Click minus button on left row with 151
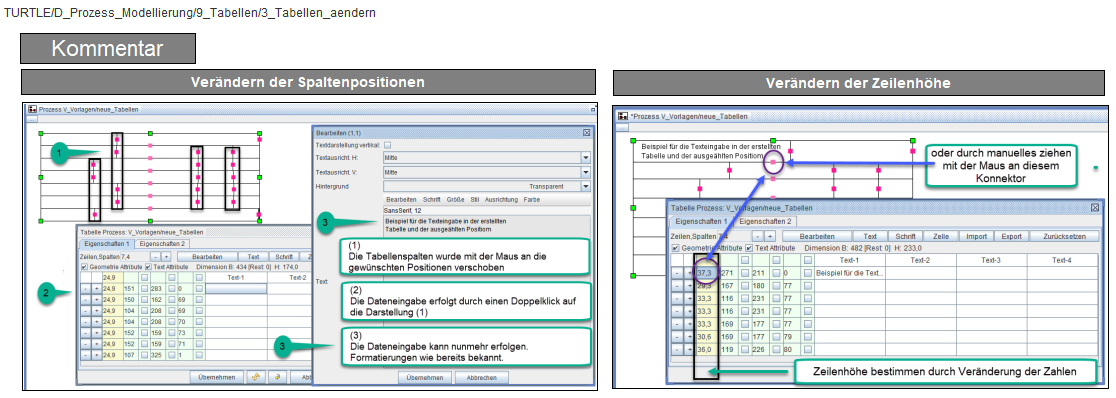The image size is (1116, 398). [85, 288]
